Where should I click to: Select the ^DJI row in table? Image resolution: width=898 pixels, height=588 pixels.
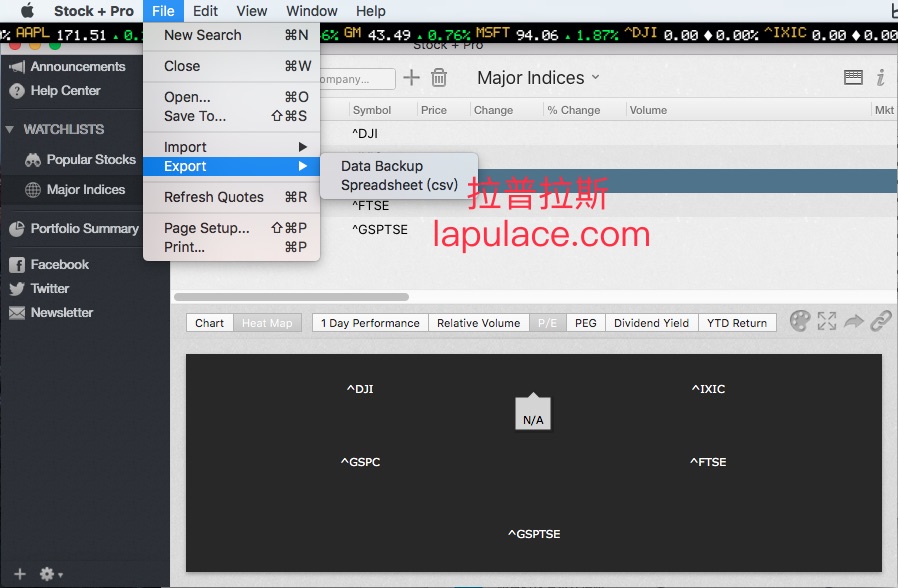tap(608, 133)
